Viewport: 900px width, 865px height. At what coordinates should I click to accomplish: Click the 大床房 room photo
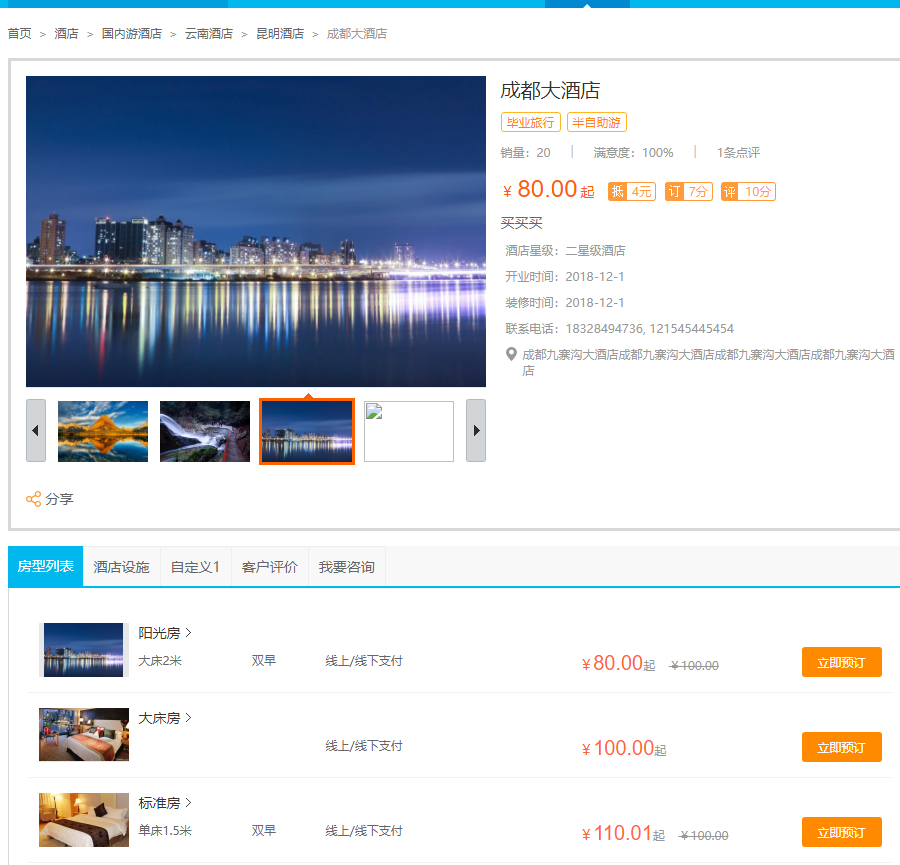pyautogui.click(x=84, y=735)
